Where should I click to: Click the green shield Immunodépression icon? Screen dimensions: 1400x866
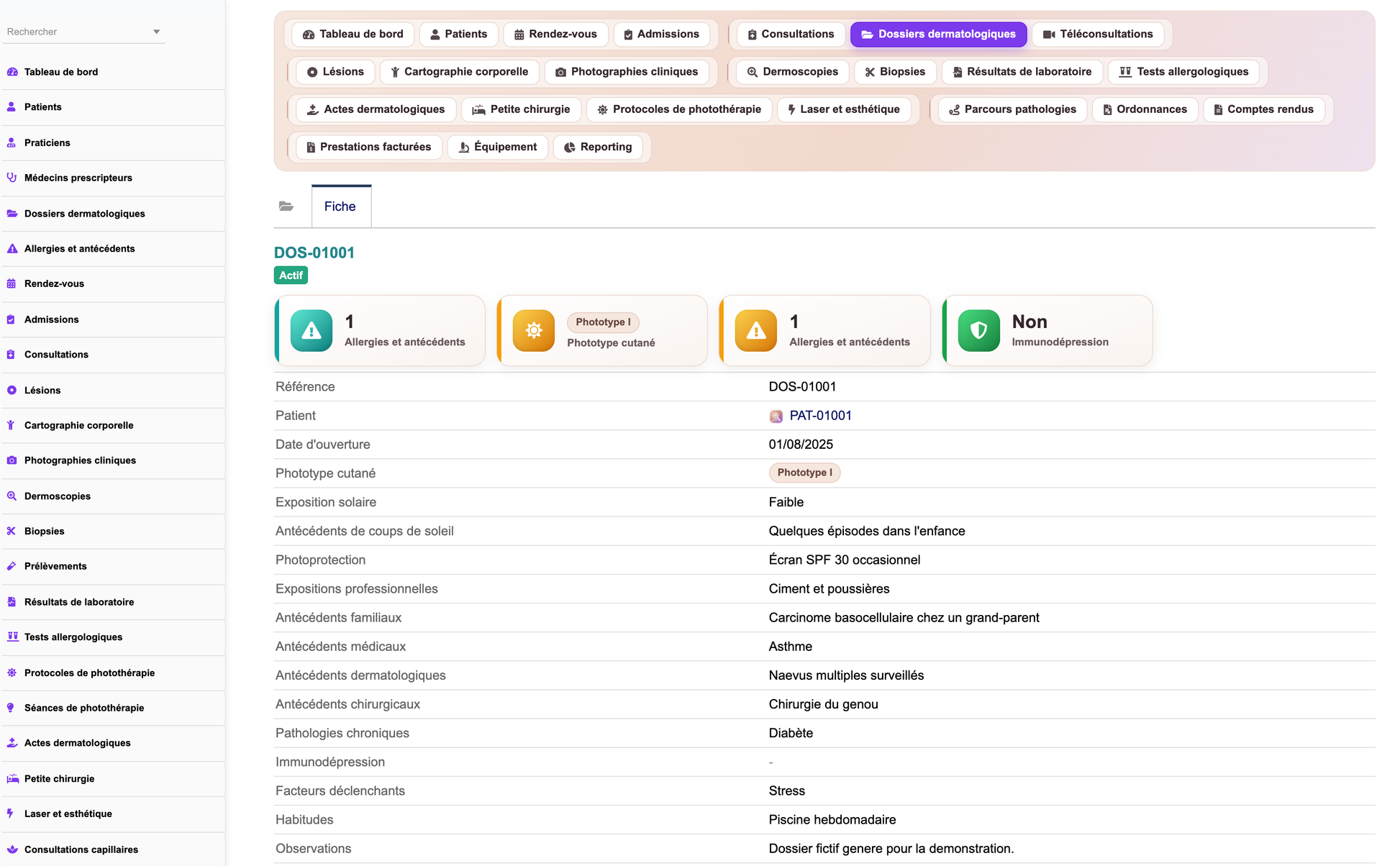pos(979,331)
